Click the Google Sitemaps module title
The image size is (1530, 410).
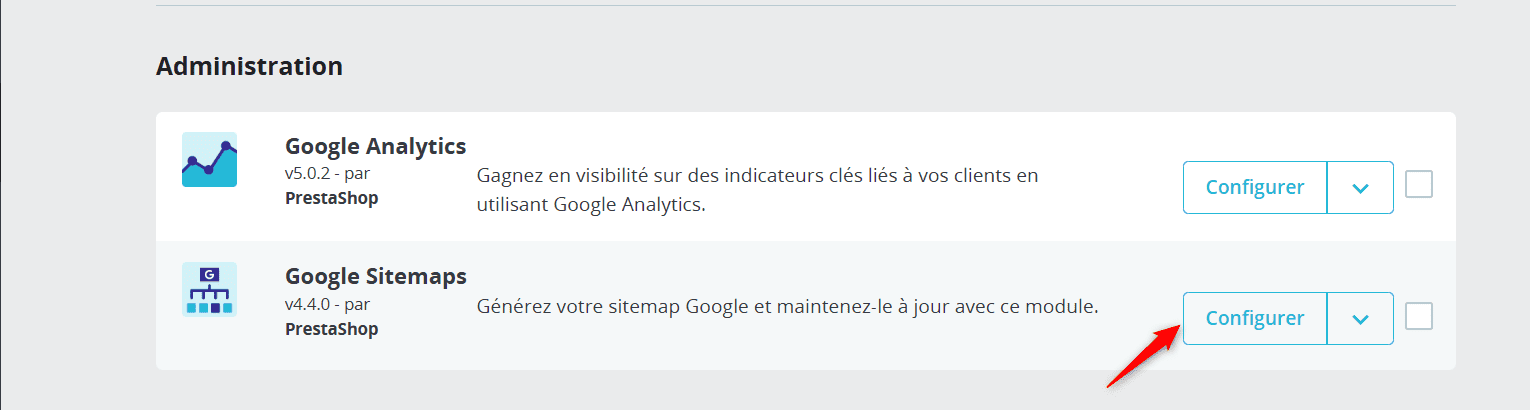coord(376,276)
